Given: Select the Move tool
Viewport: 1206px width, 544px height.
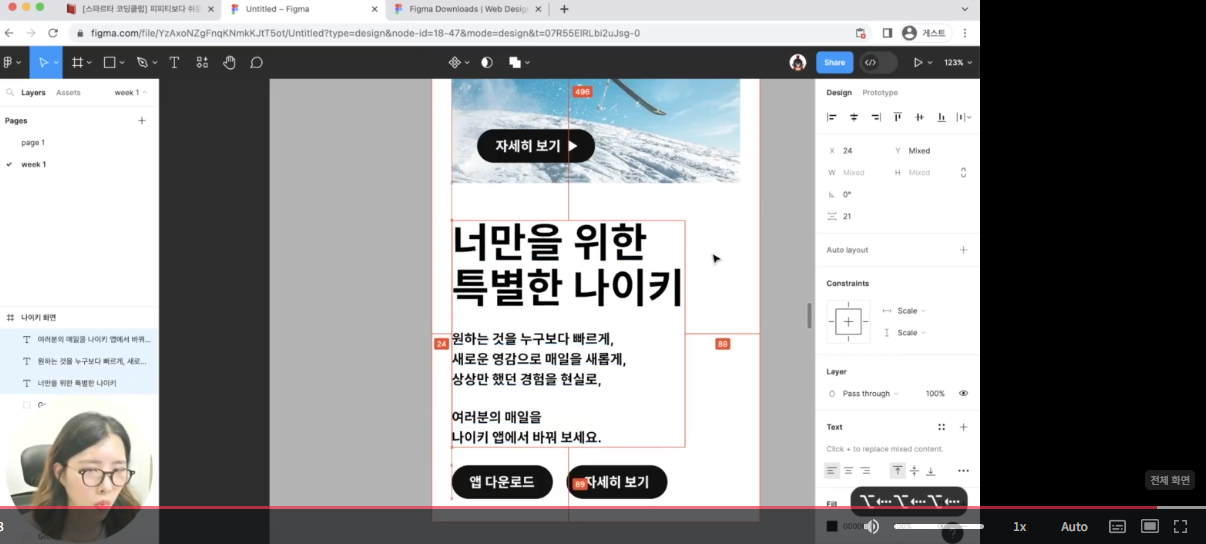Looking at the screenshot, I should (x=43, y=62).
